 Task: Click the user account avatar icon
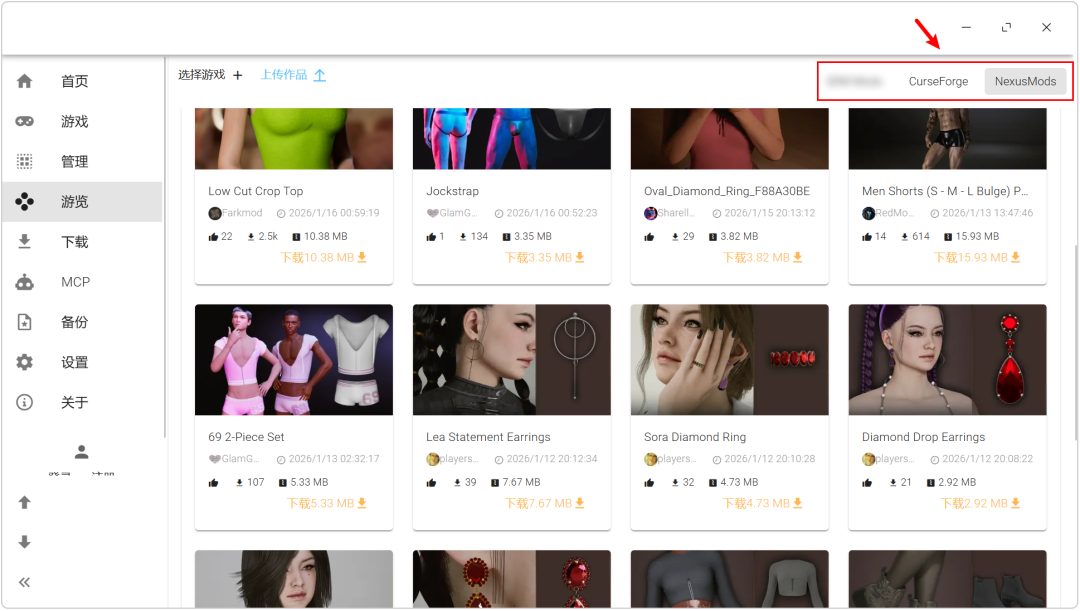click(x=81, y=452)
